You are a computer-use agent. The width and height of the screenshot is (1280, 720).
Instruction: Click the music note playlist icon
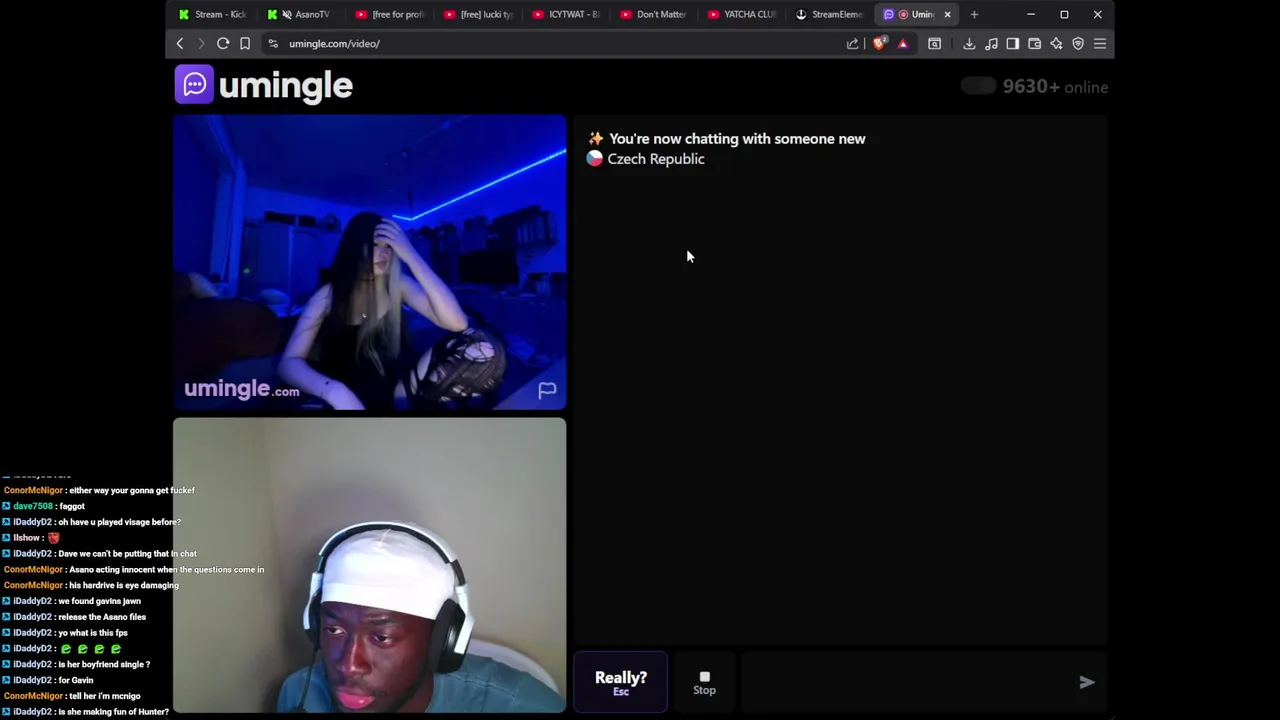point(991,44)
